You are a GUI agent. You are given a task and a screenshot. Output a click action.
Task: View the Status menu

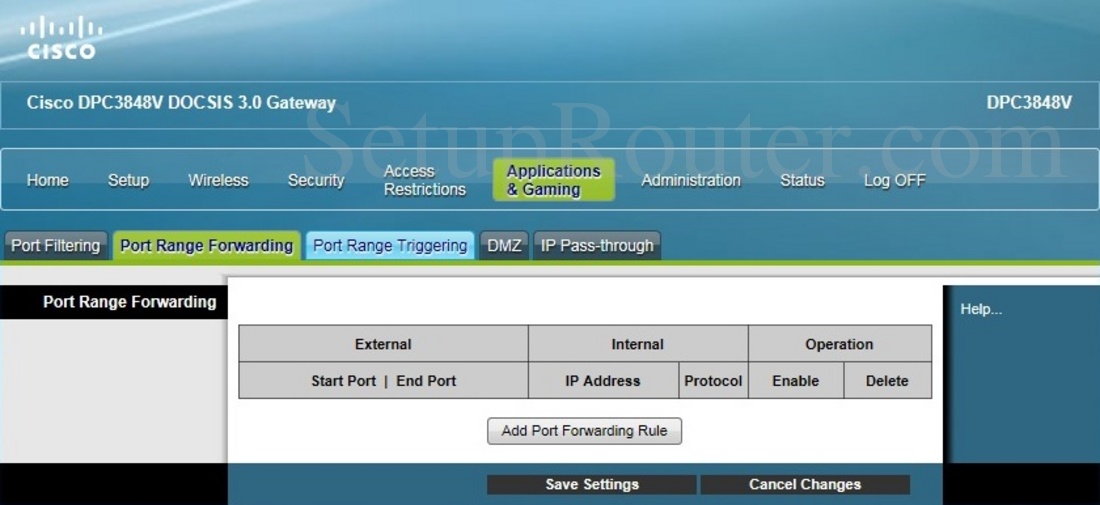(802, 180)
